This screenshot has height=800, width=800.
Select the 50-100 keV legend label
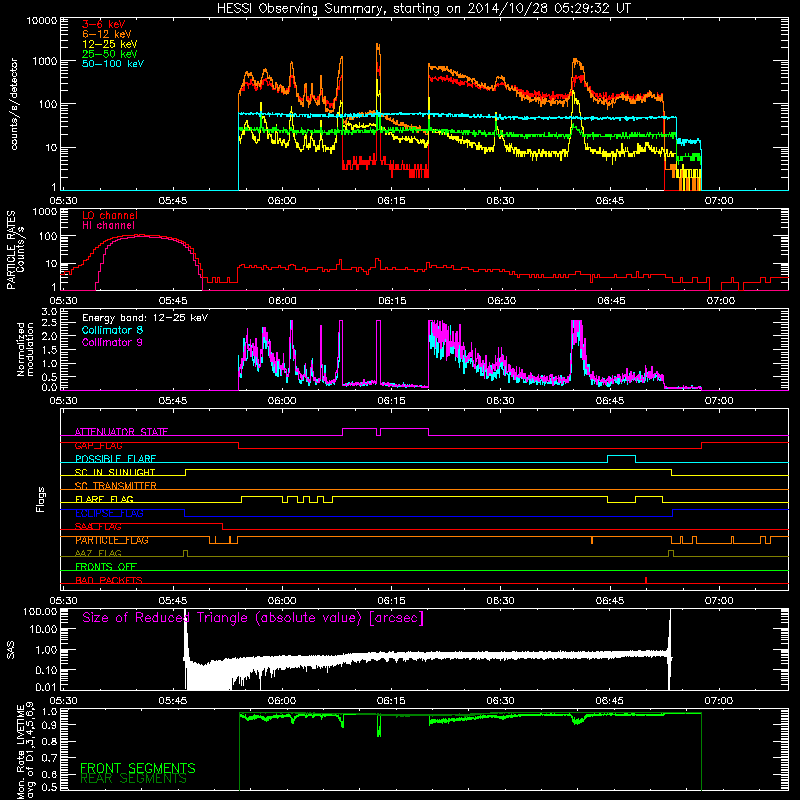click(113, 64)
